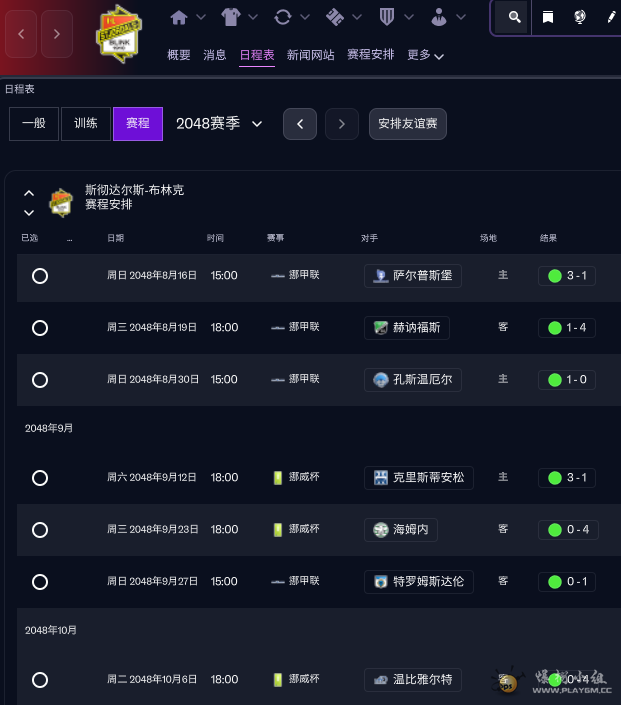
Task: Navigate forward with the right arrow button
Action: click(x=57, y=34)
